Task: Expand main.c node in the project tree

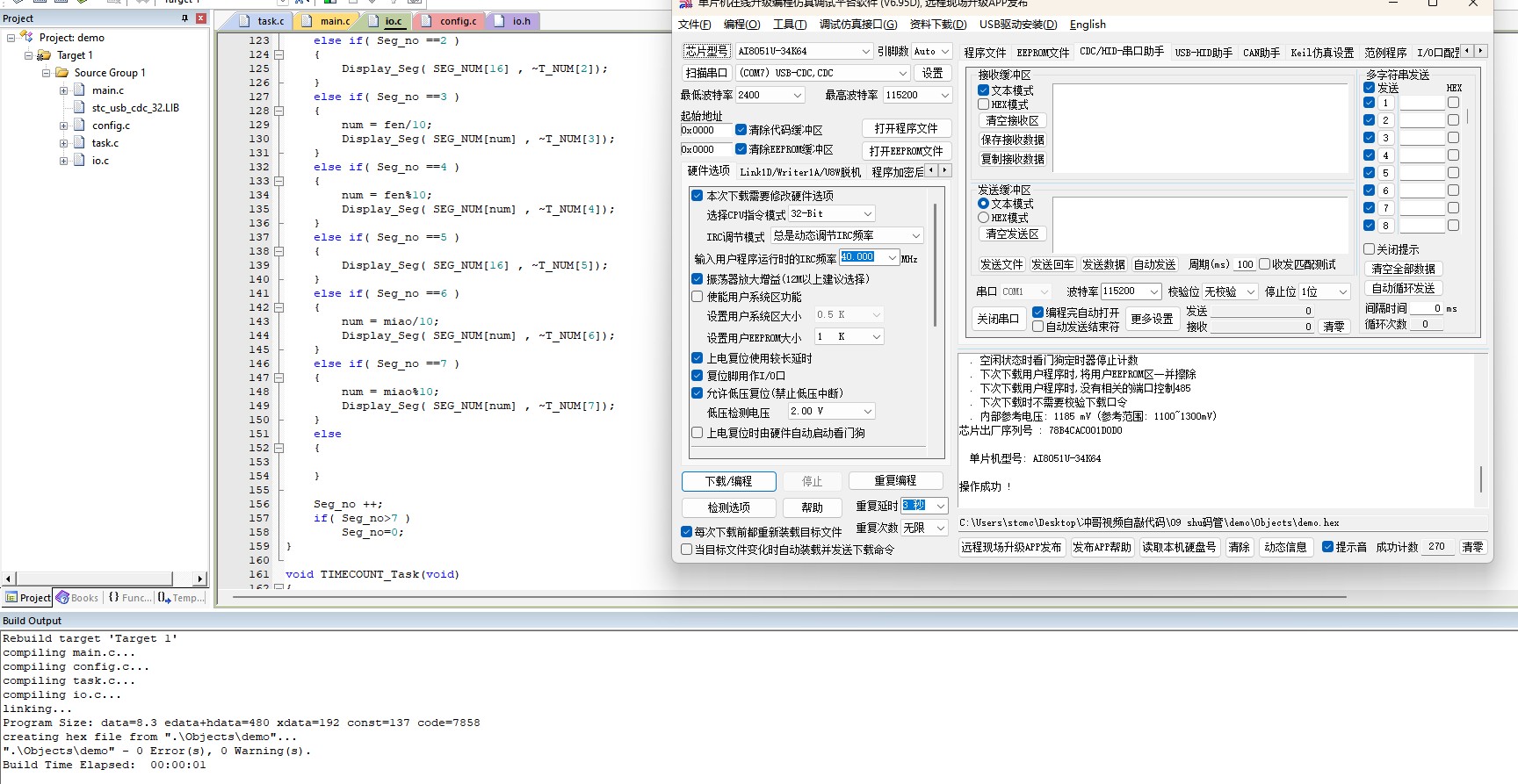Action: 63,90
